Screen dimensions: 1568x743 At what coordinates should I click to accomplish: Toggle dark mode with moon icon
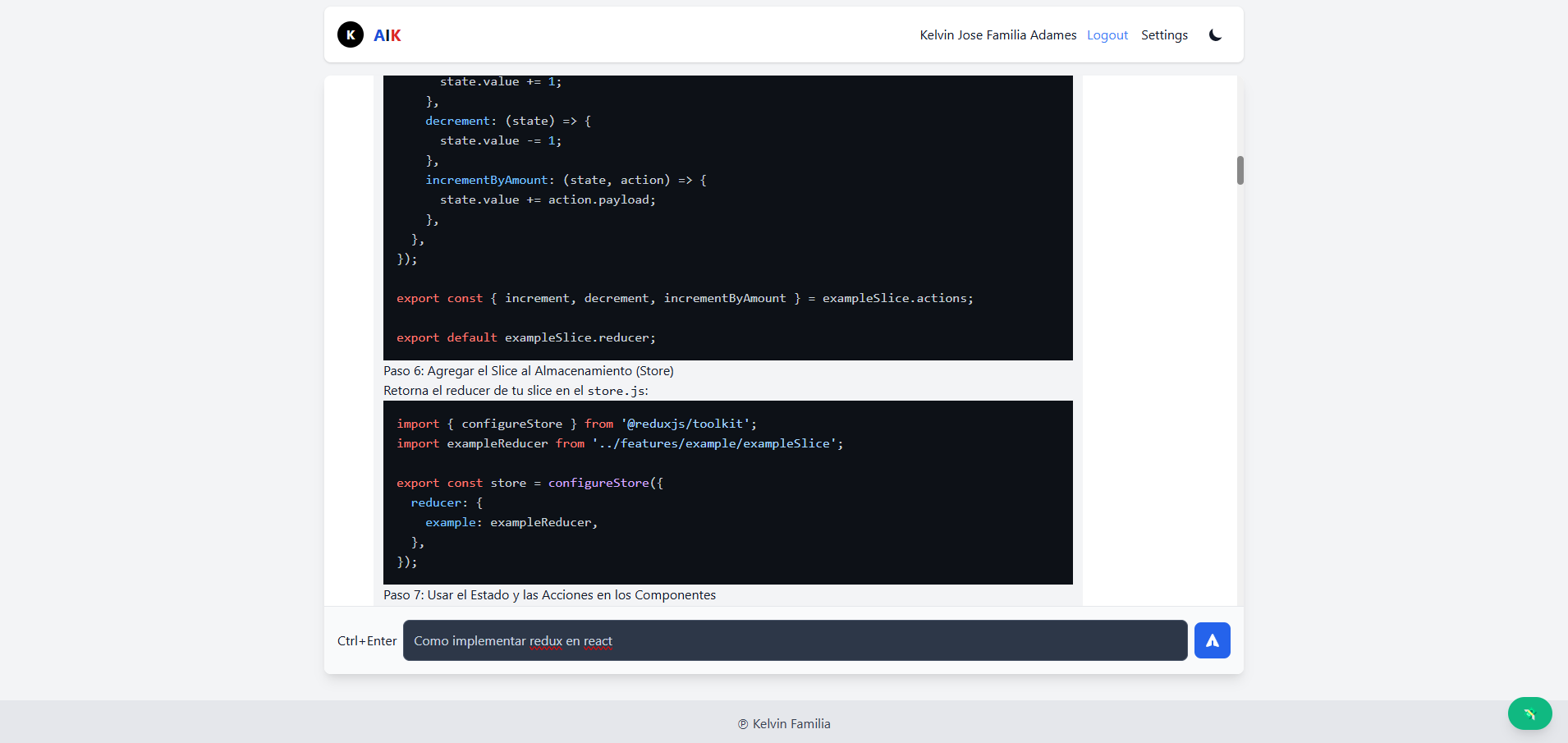click(x=1216, y=34)
